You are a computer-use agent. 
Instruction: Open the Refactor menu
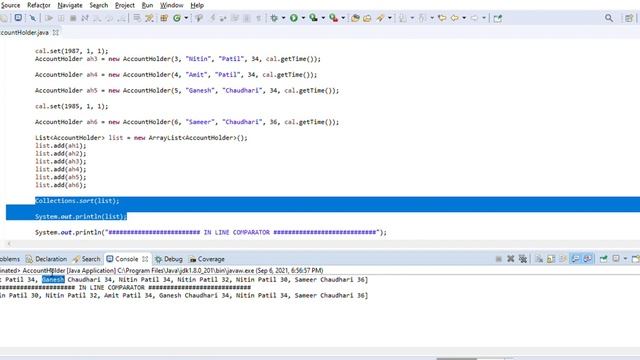39,5
